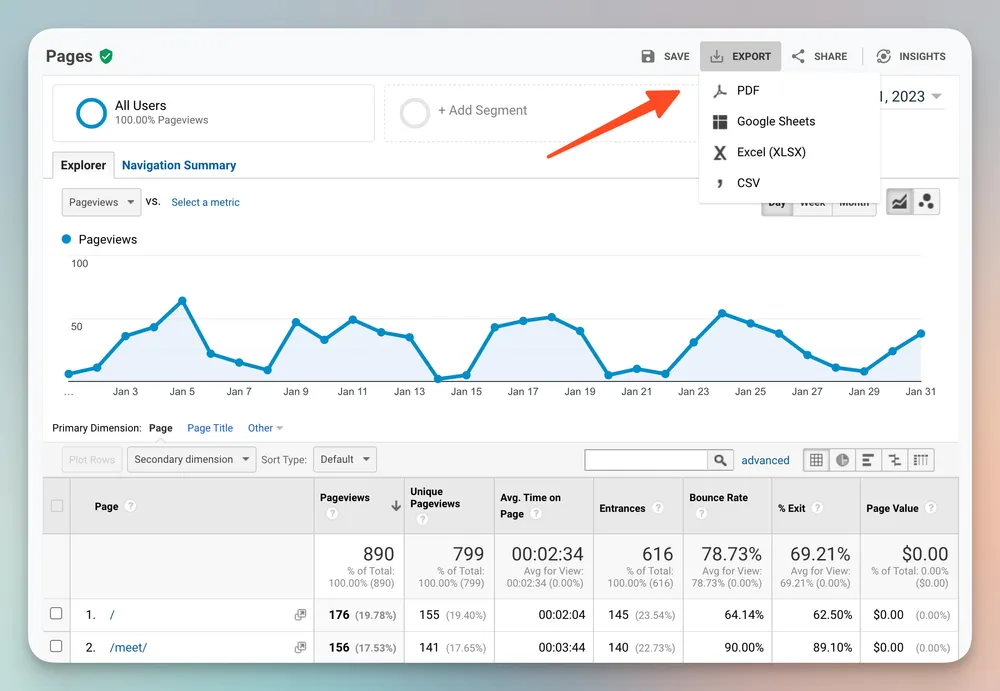Screen dimensions: 1000x691
Task: Select the data table view icon
Action: tap(816, 460)
